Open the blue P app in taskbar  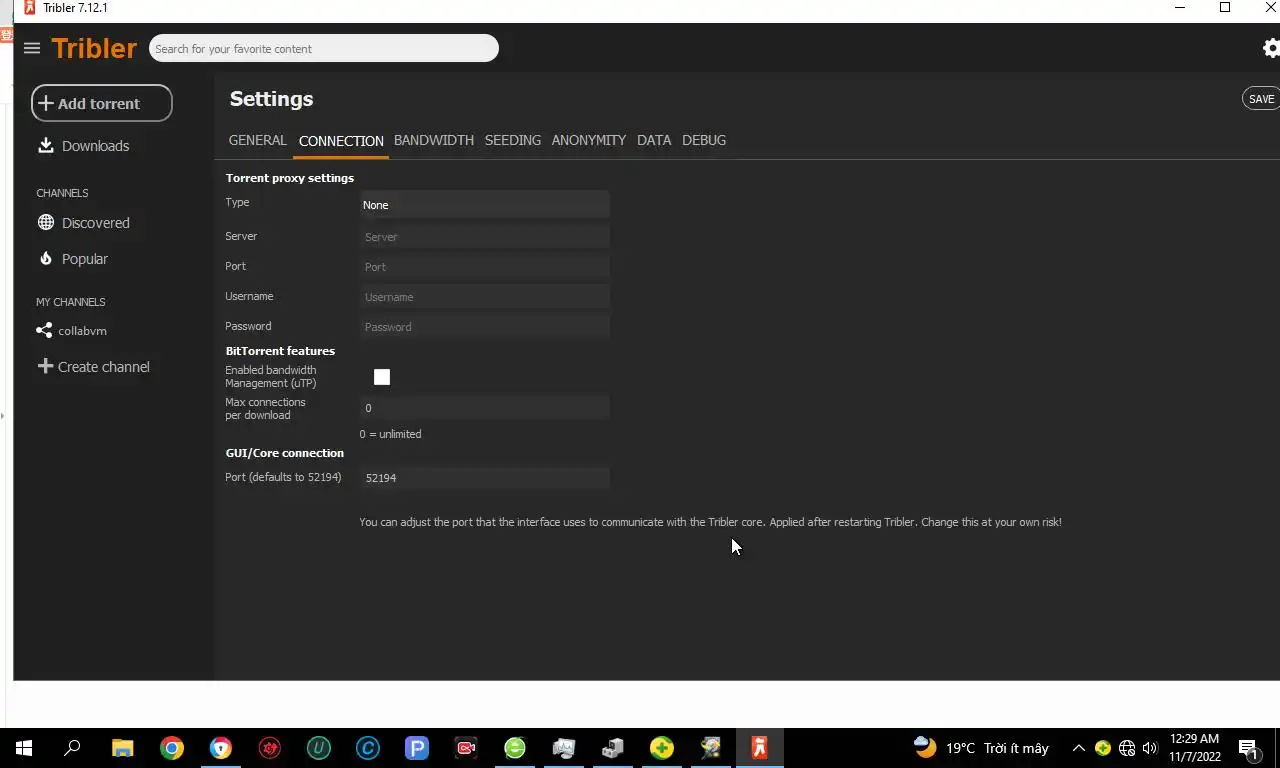pos(417,748)
